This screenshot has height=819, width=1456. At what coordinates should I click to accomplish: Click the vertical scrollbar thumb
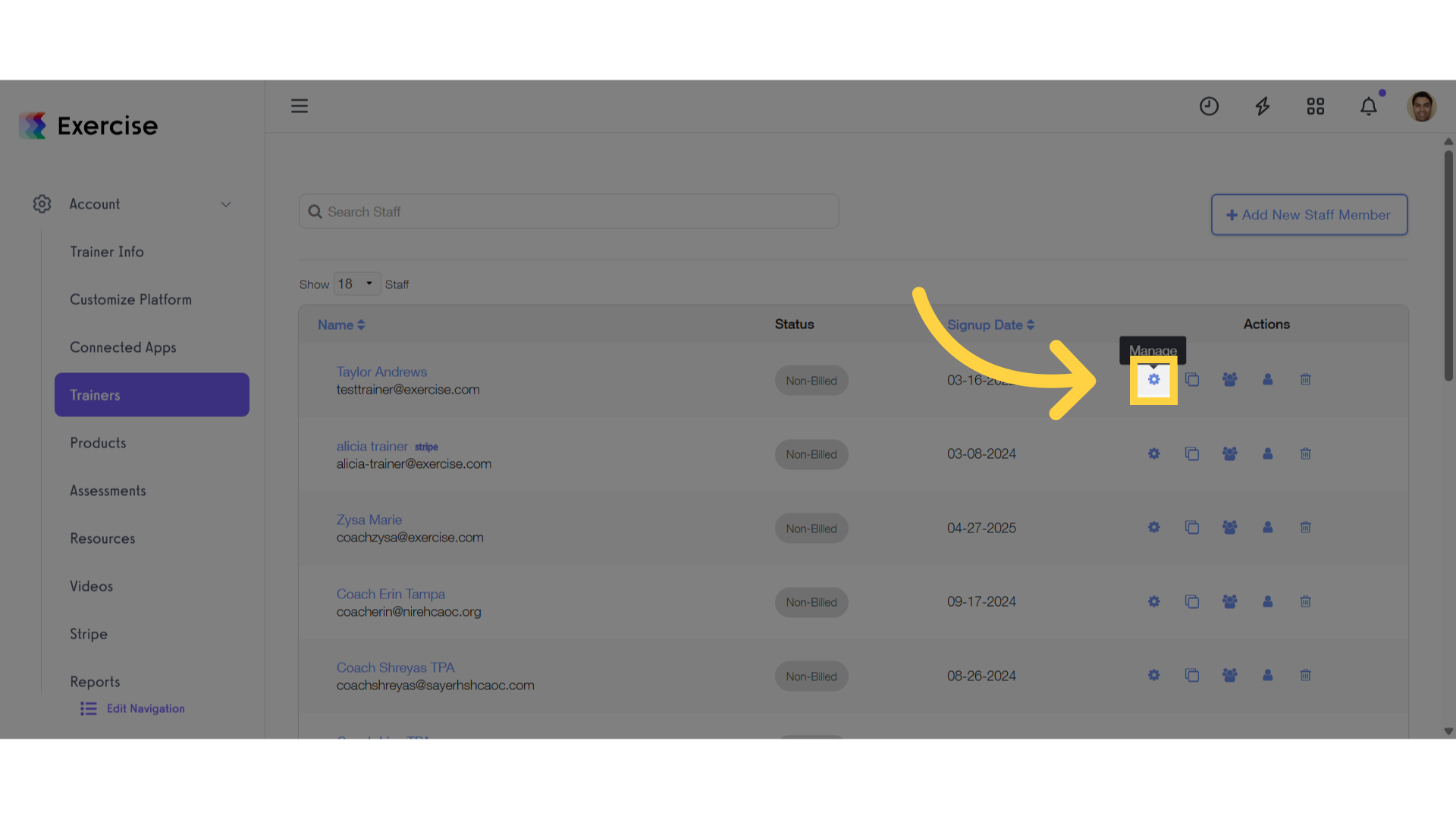[1448, 265]
